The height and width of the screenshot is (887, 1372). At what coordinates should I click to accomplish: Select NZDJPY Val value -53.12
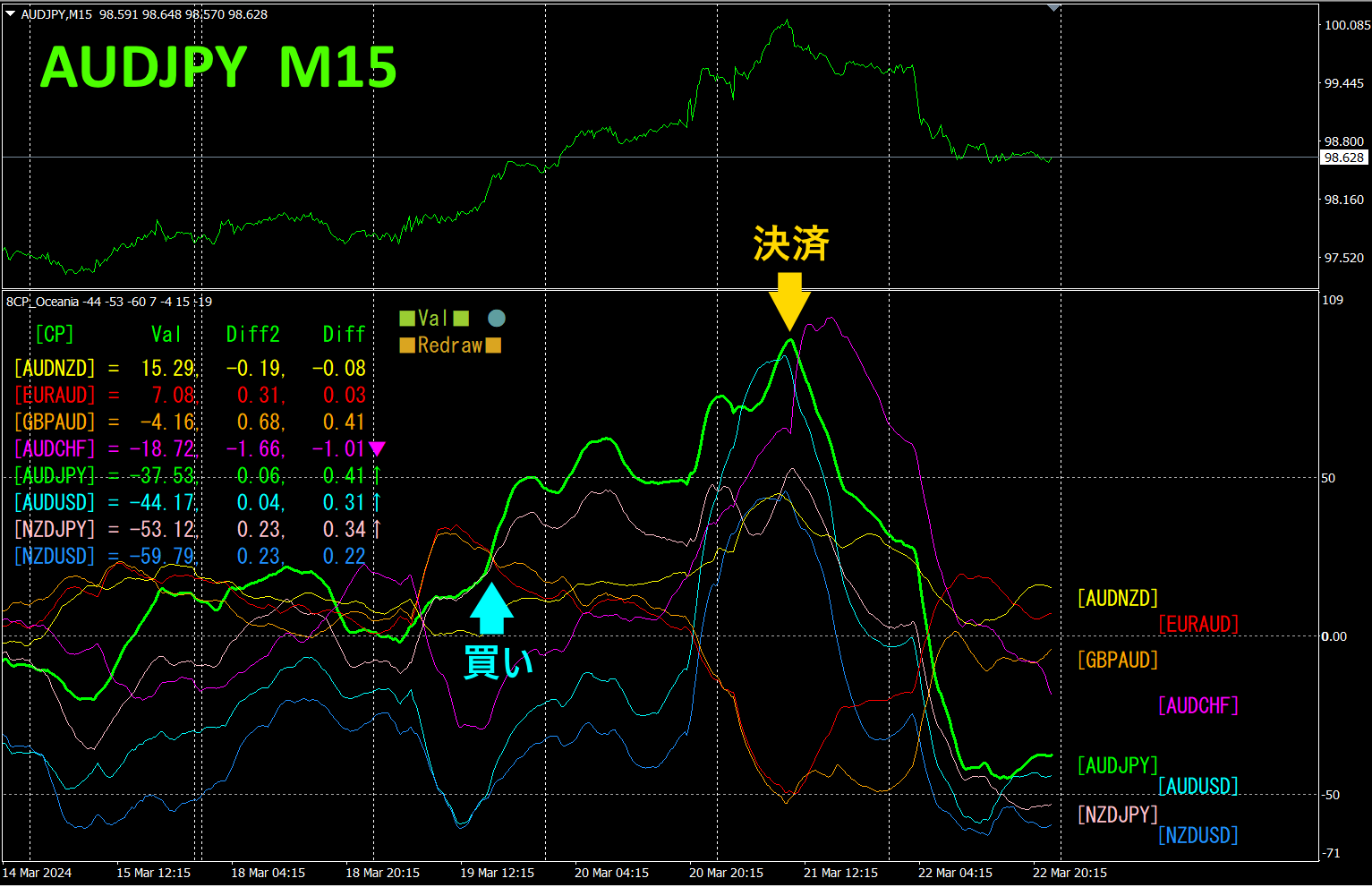[x=163, y=529]
